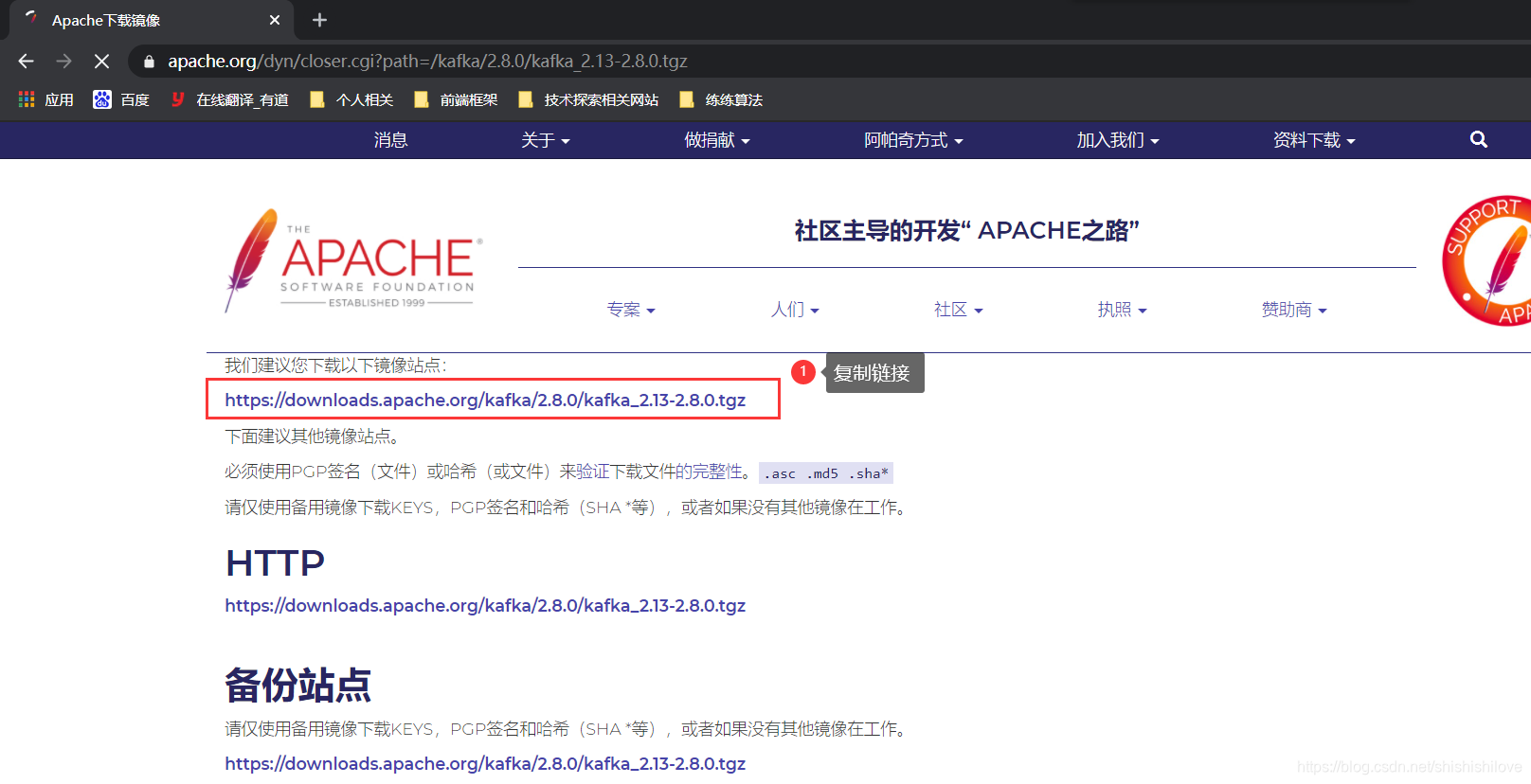Expand the 阿帕奇方式 dropdown menu
The image size is (1531, 784).
(913, 140)
